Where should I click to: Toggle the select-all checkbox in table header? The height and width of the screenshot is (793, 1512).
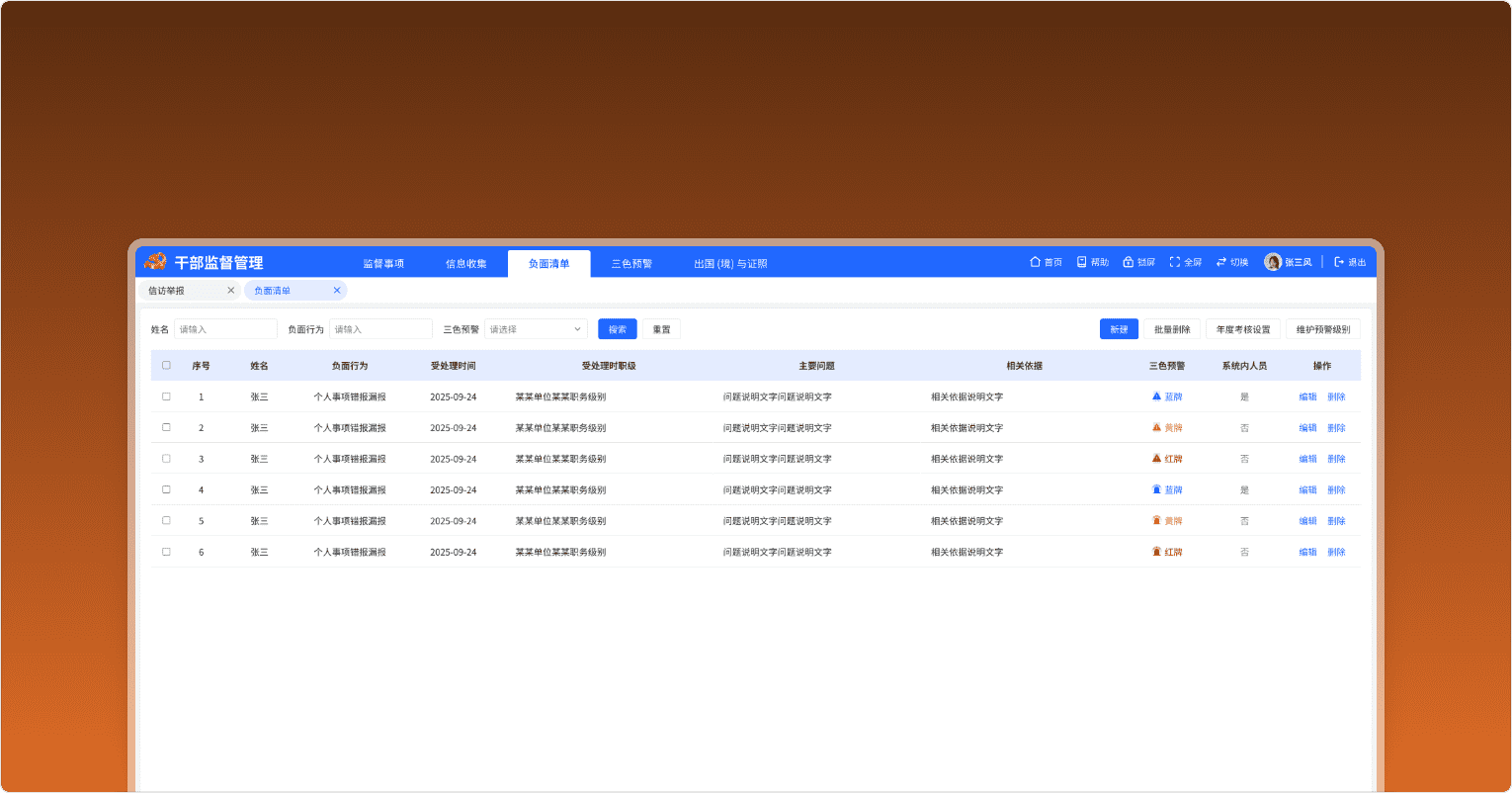pyautogui.click(x=166, y=365)
